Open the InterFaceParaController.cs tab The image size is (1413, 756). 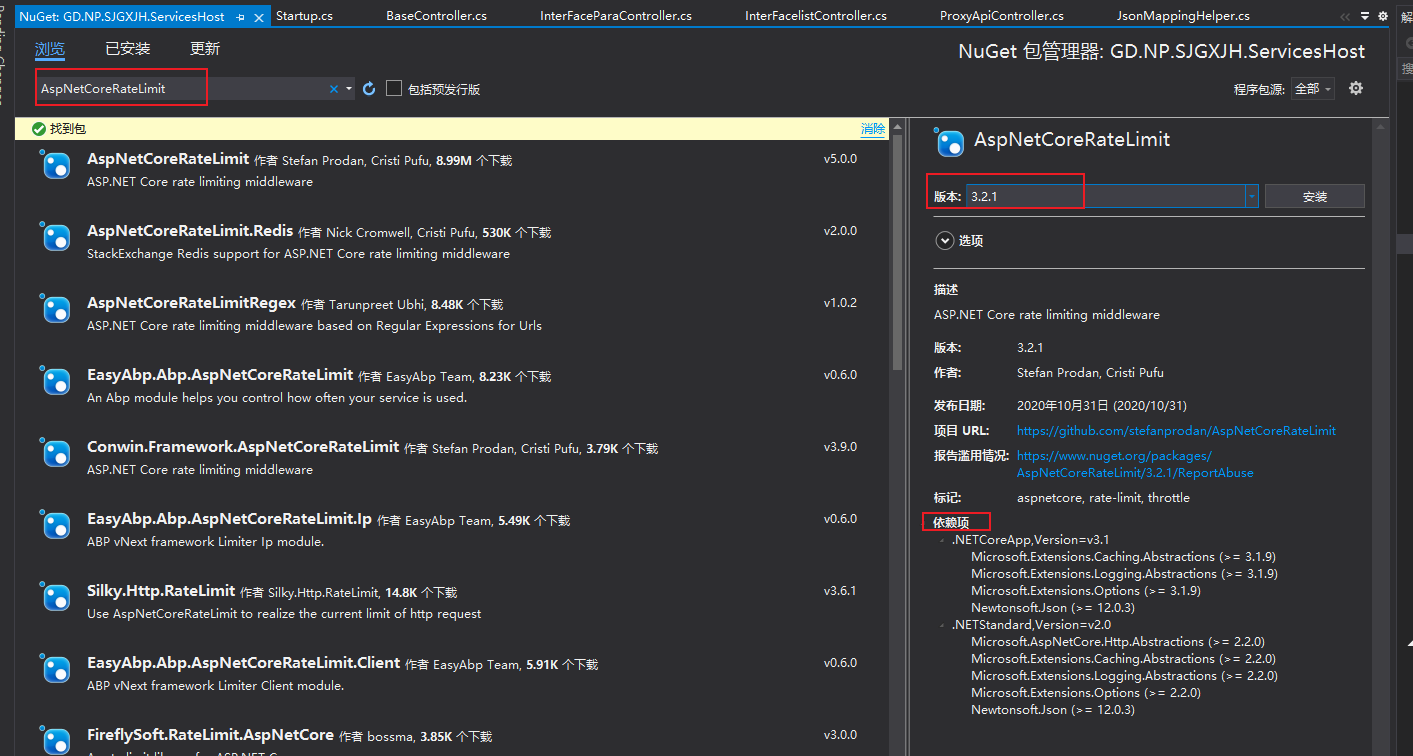pyautogui.click(x=615, y=16)
